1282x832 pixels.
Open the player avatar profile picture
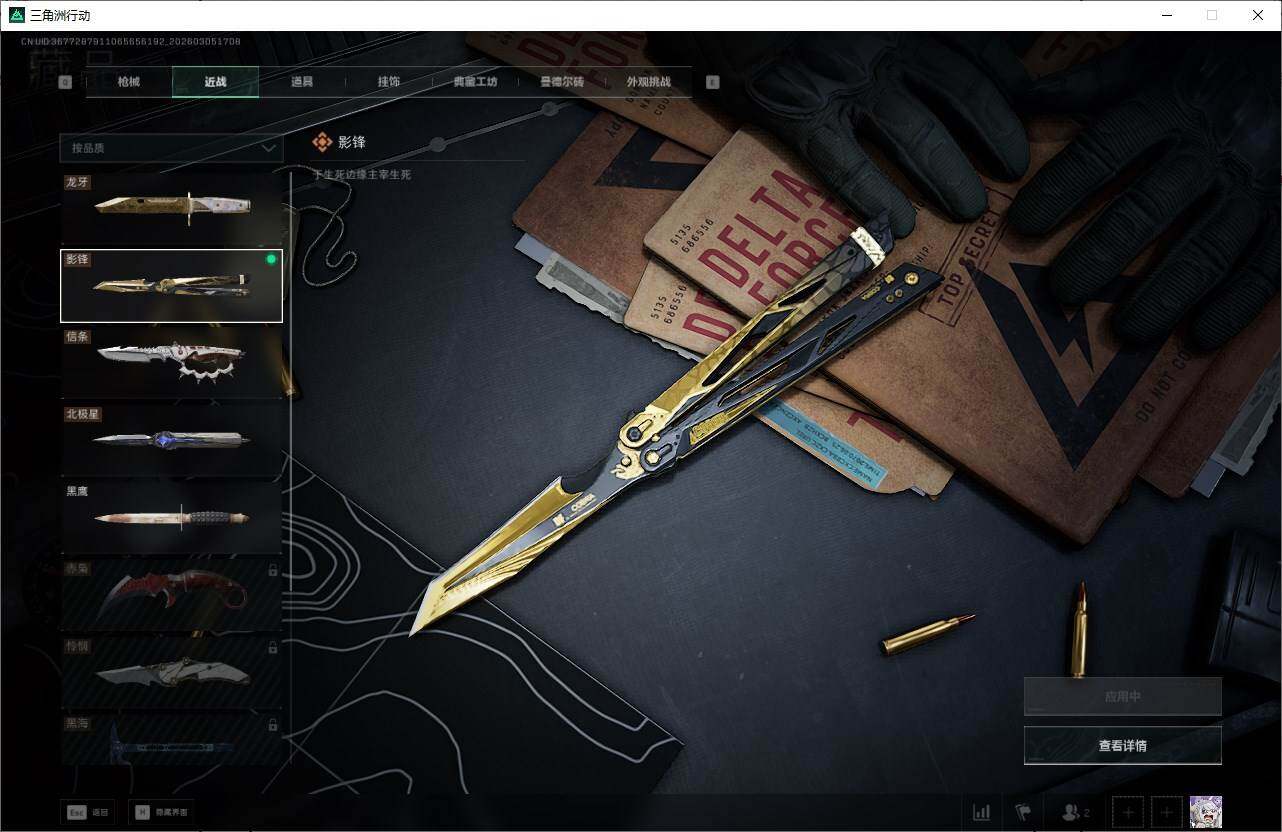(x=1206, y=812)
